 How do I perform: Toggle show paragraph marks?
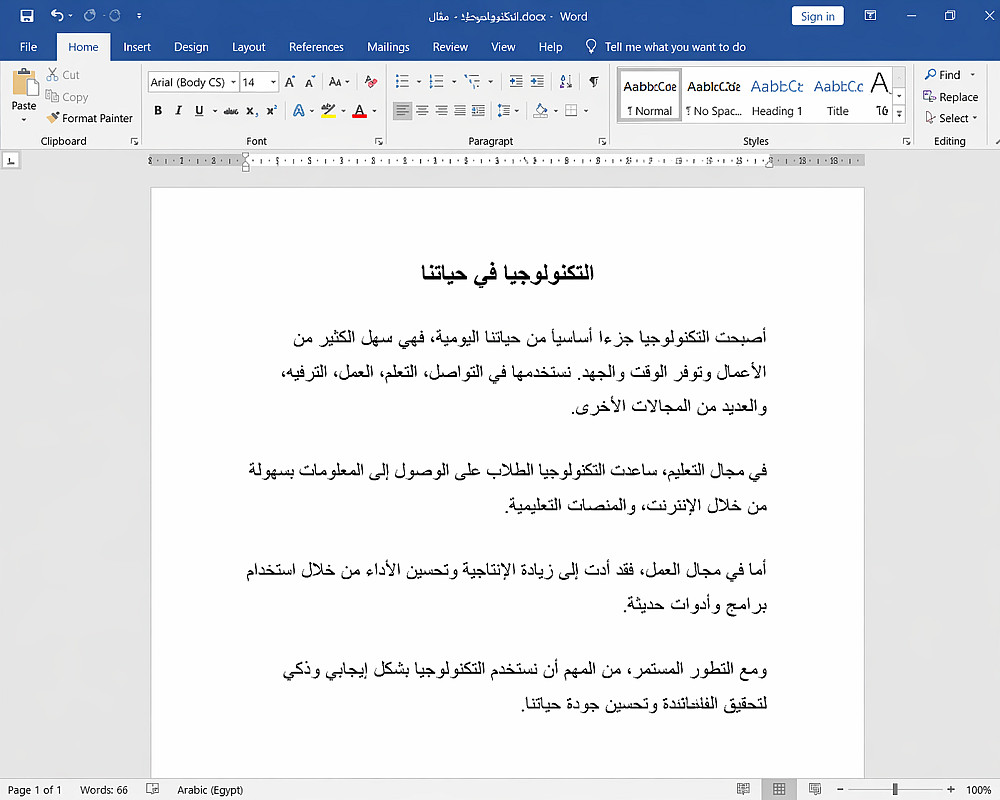click(x=594, y=82)
